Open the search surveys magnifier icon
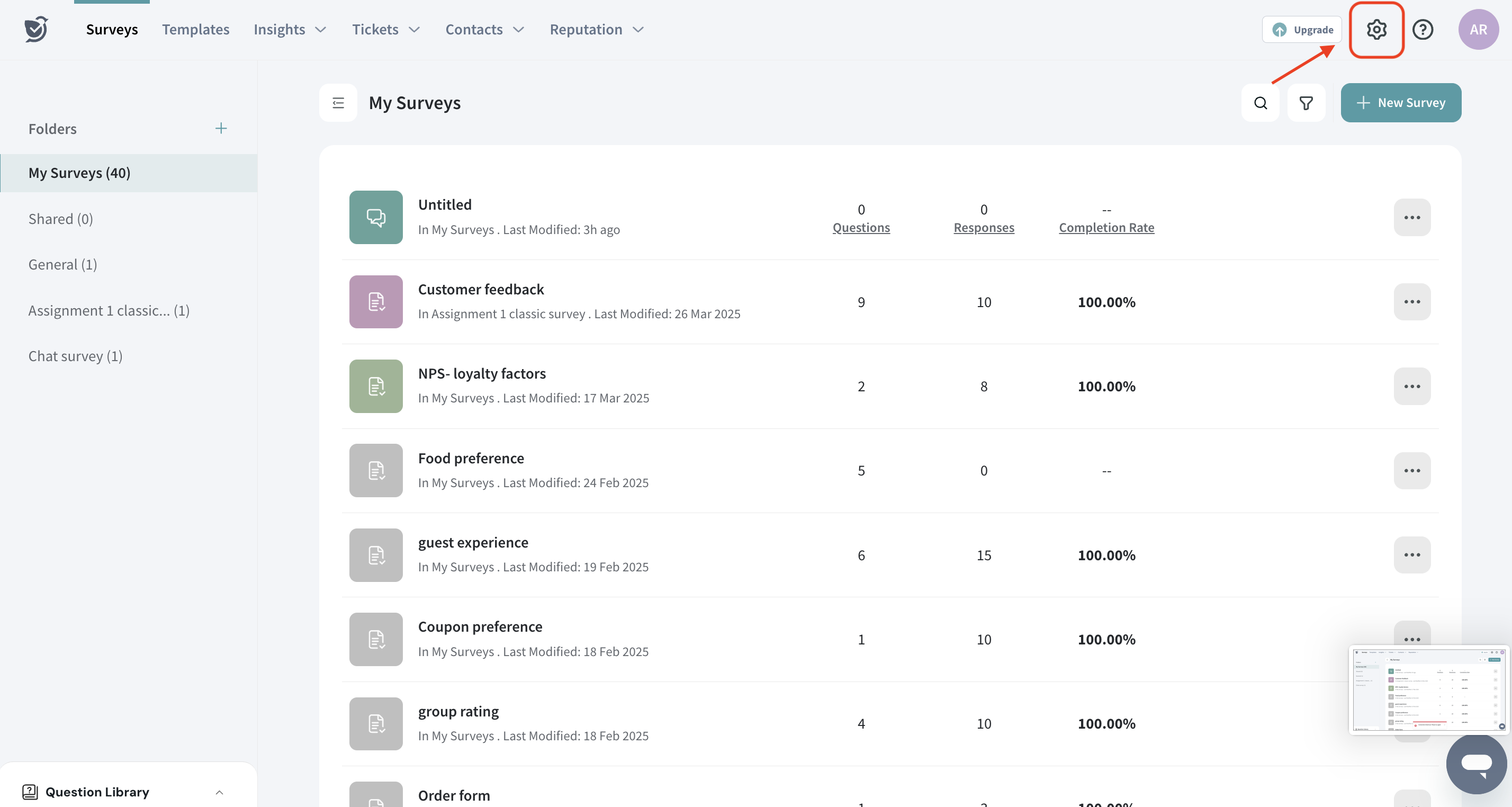 [1260, 103]
